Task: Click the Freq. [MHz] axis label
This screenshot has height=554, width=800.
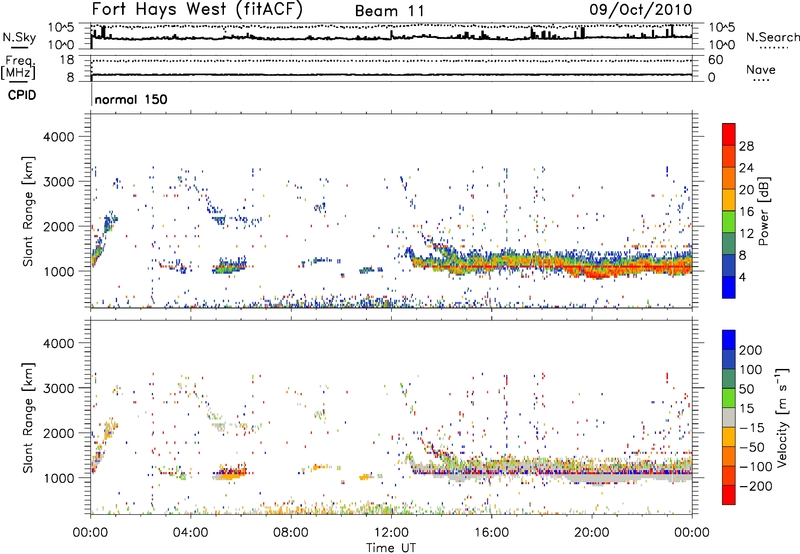Action: pos(18,67)
